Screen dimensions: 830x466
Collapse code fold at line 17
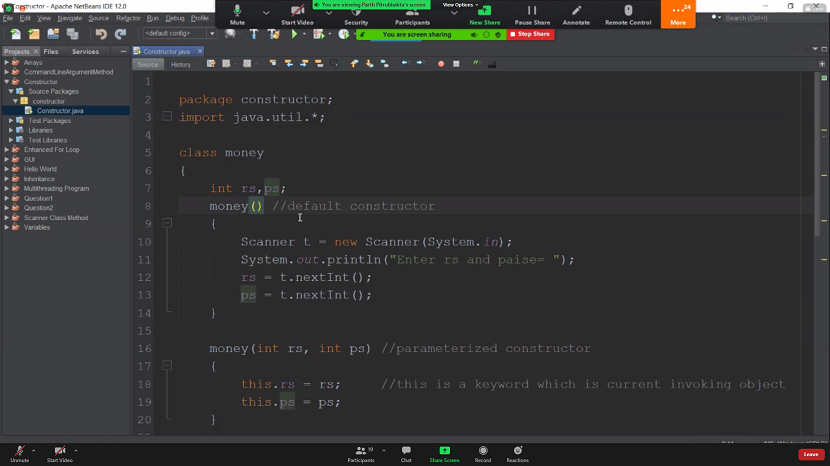click(167, 365)
